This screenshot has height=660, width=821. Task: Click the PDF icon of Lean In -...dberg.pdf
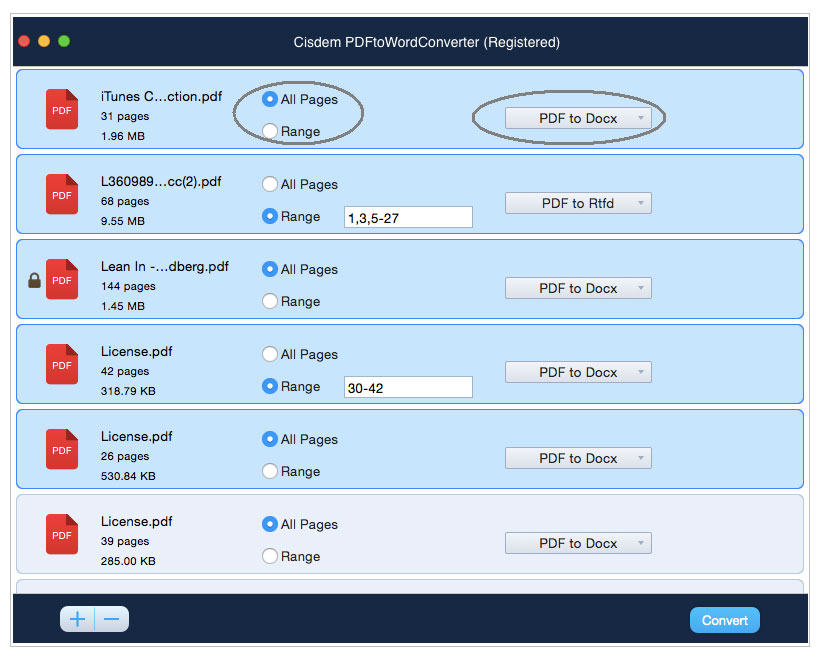coord(62,279)
